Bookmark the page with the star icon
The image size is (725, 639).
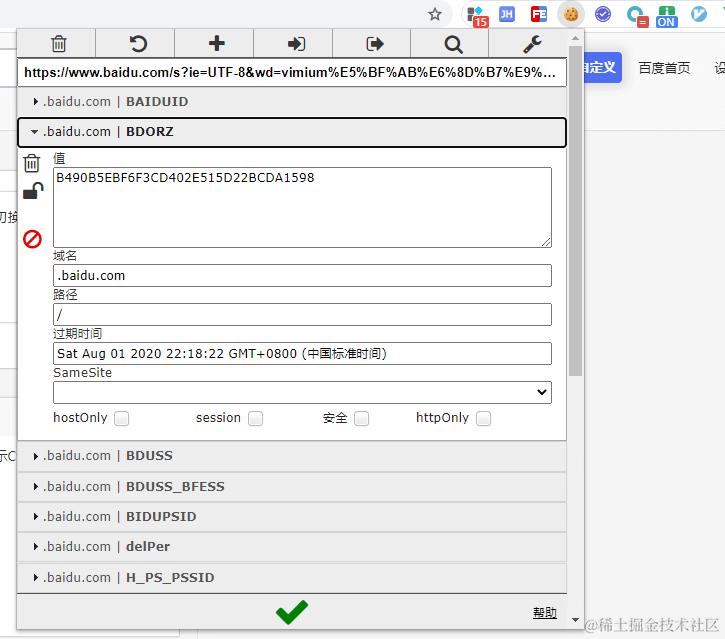(x=435, y=14)
